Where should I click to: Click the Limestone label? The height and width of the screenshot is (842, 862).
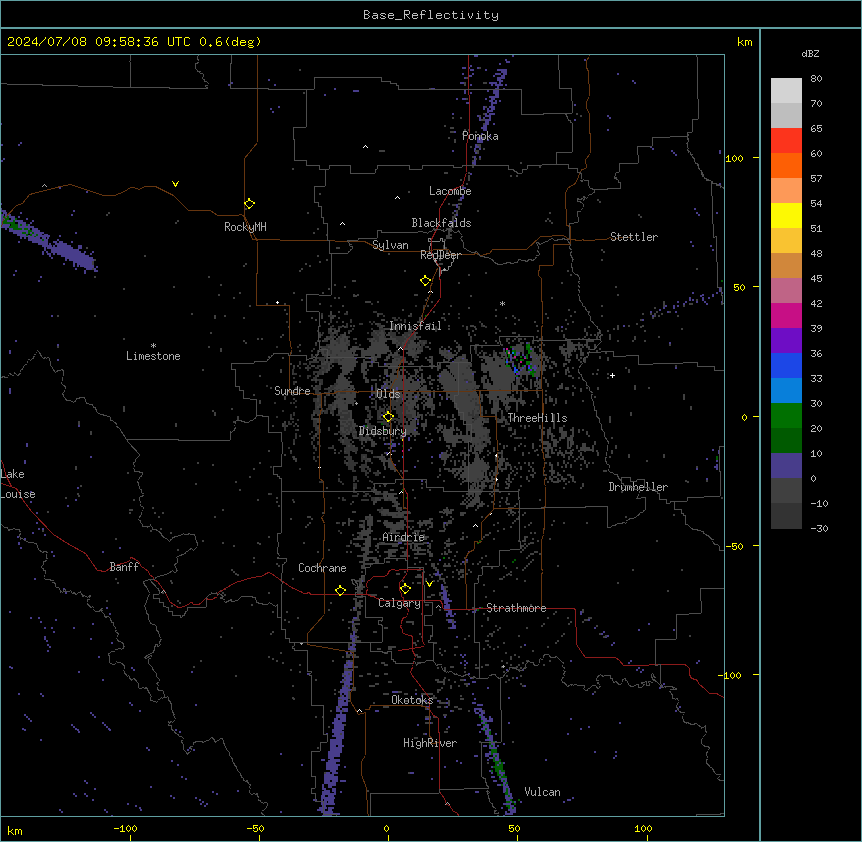153,356
